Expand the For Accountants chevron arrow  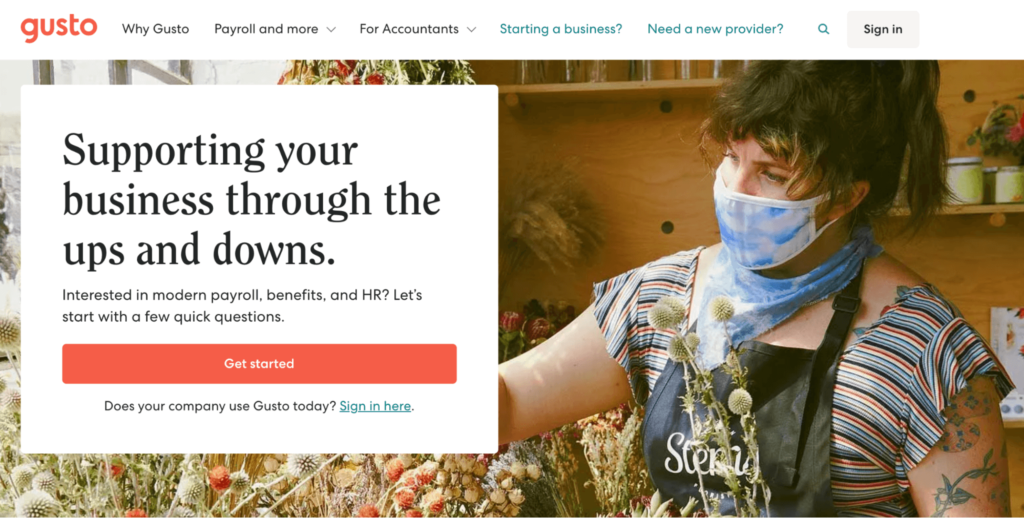pos(472,29)
